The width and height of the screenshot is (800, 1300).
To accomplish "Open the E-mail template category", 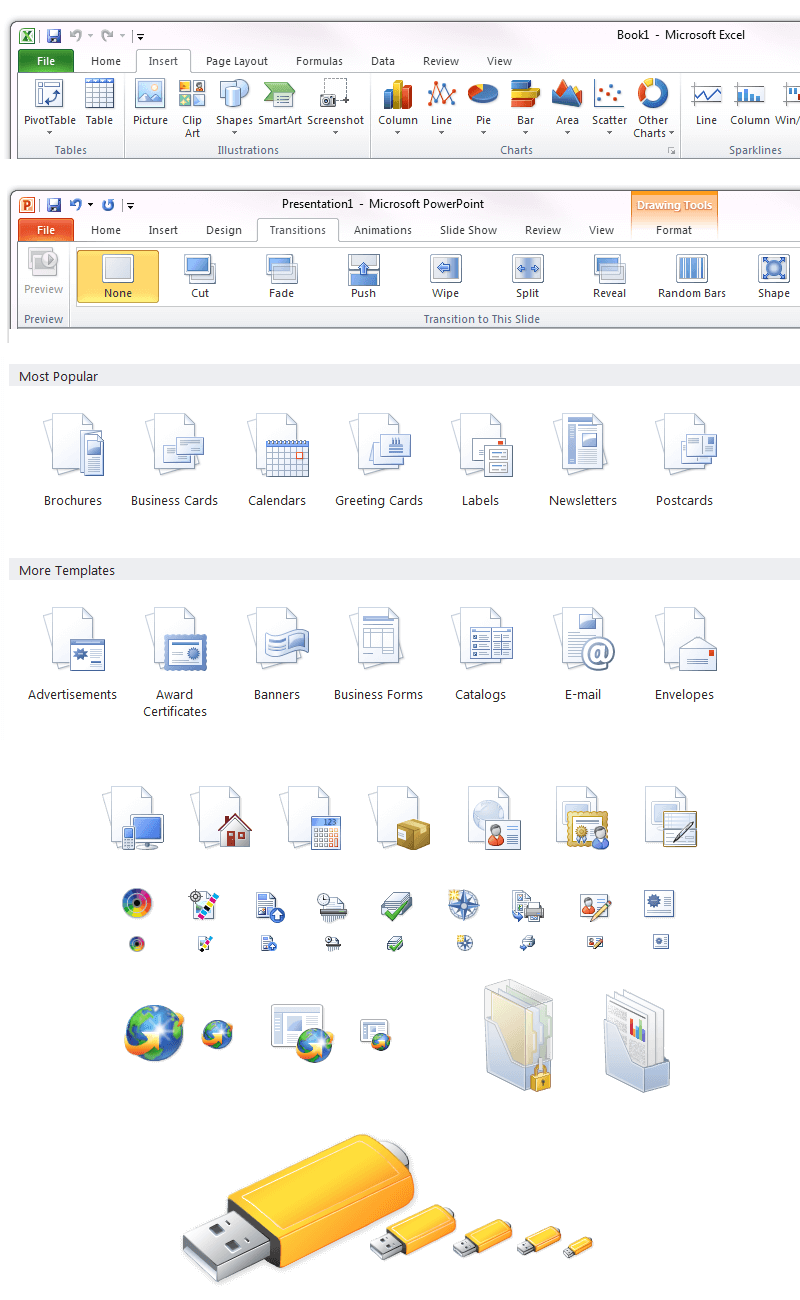I will [x=583, y=653].
